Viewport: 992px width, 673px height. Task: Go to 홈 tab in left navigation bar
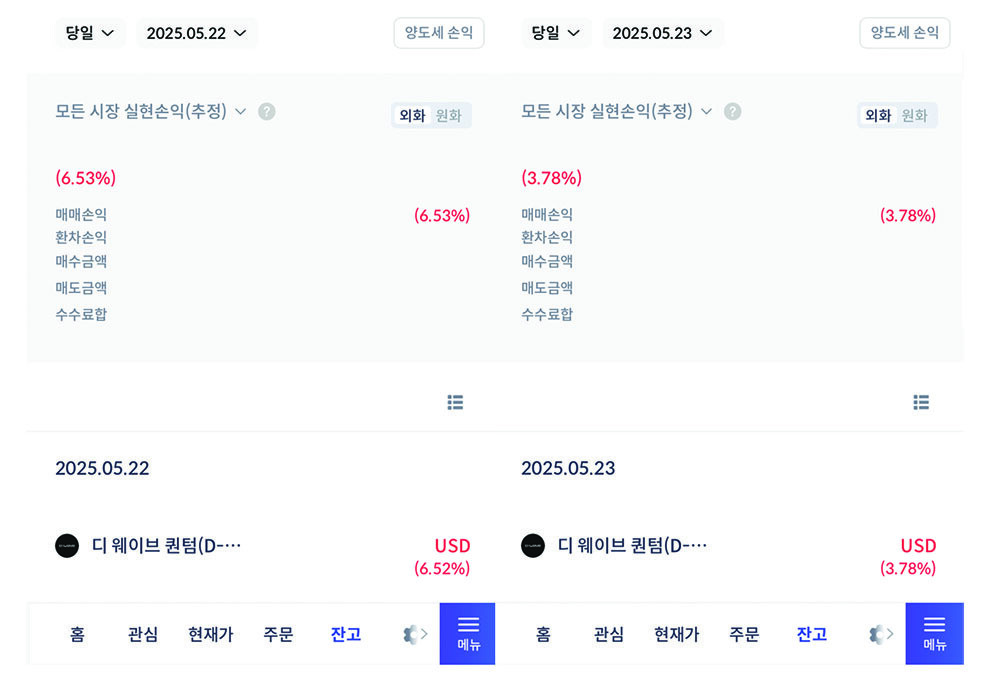coord(77,634)
